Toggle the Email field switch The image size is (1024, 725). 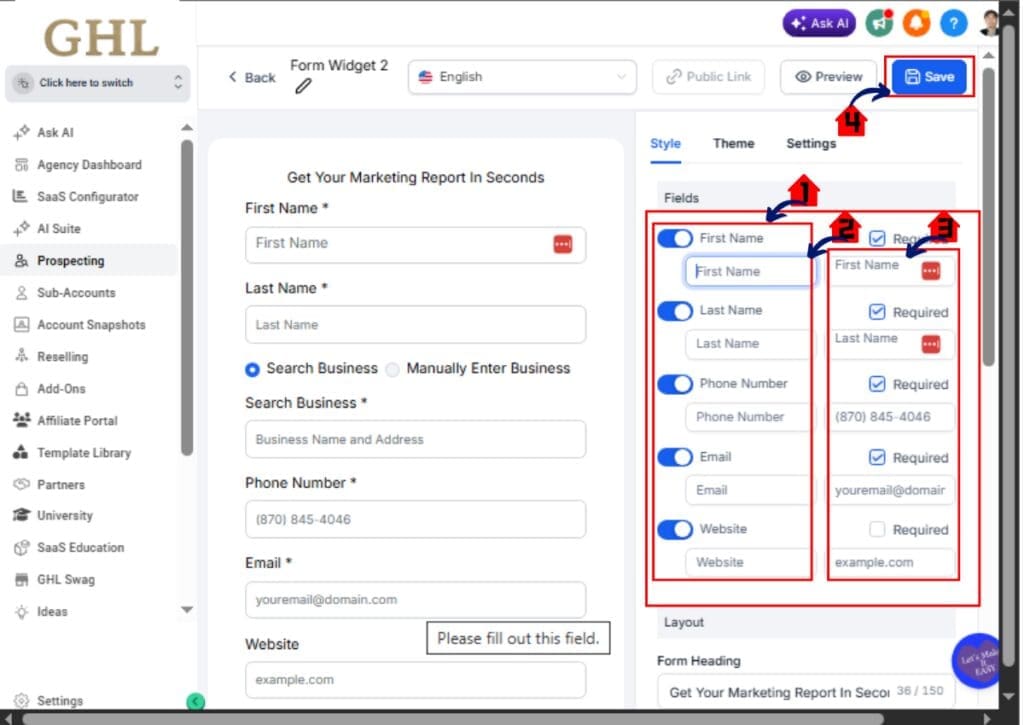pos(675,457)
